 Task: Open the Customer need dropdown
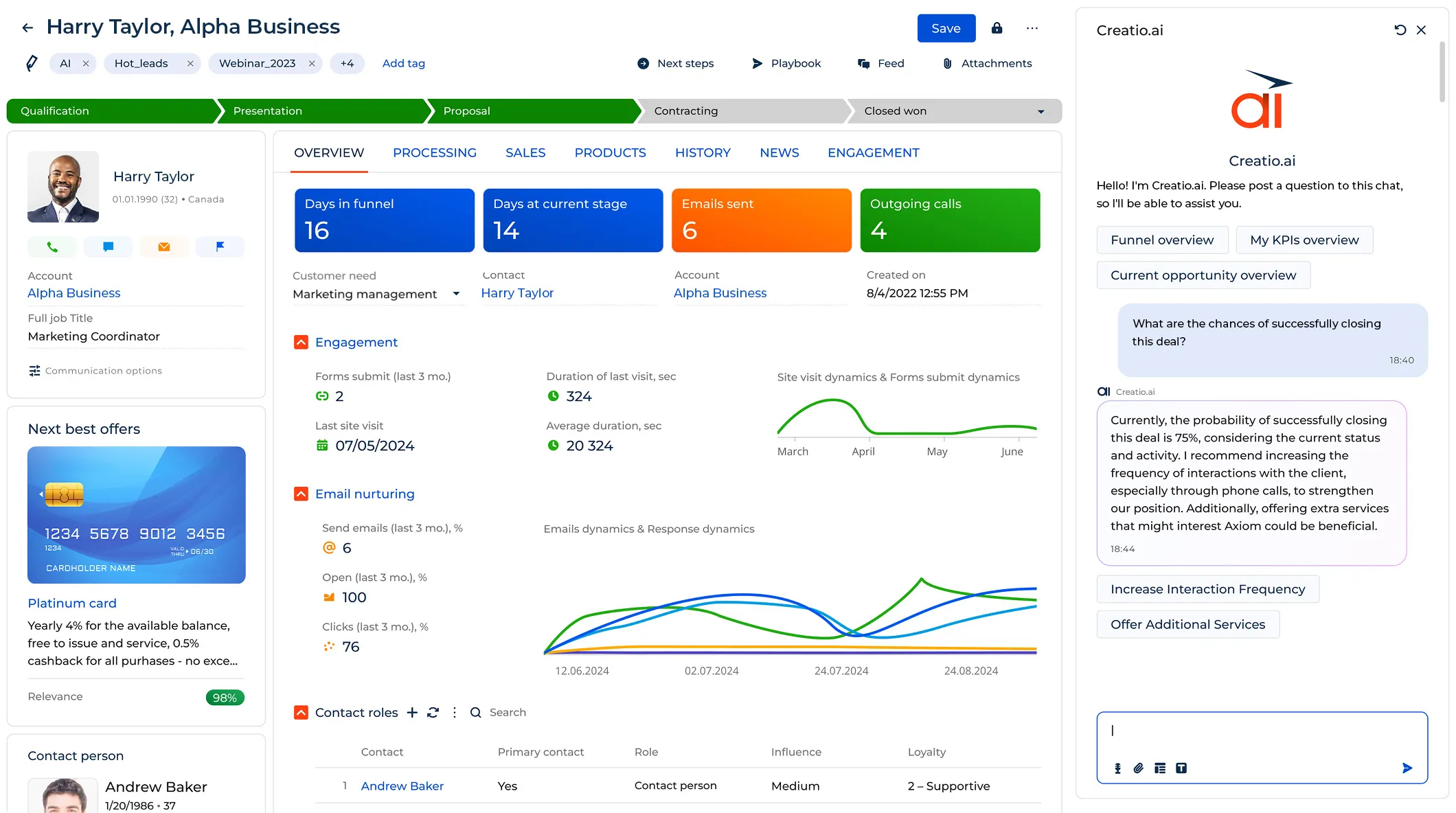(x=457, y=294)
